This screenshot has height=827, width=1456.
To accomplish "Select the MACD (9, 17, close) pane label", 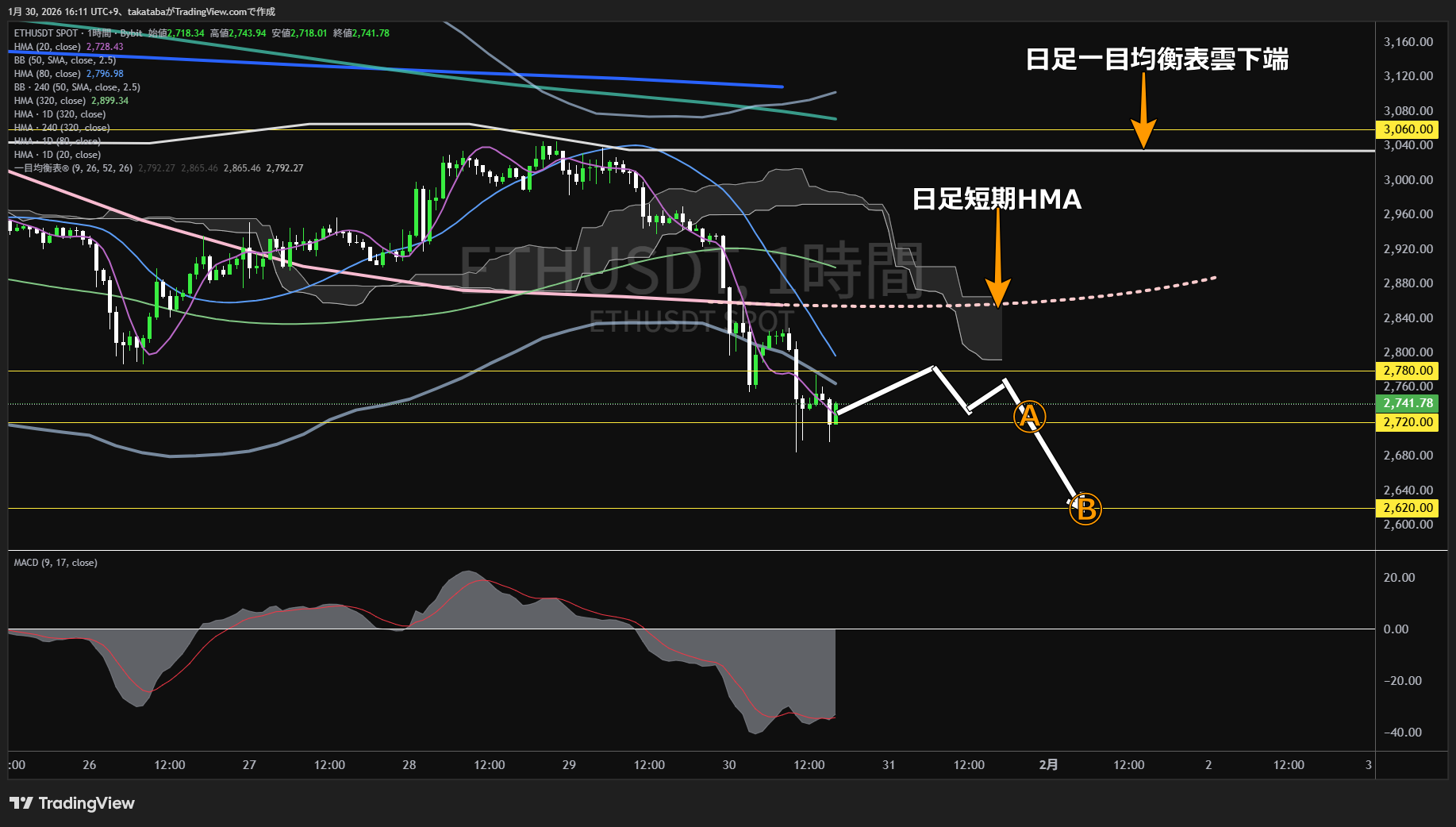I will coord(56,563).
